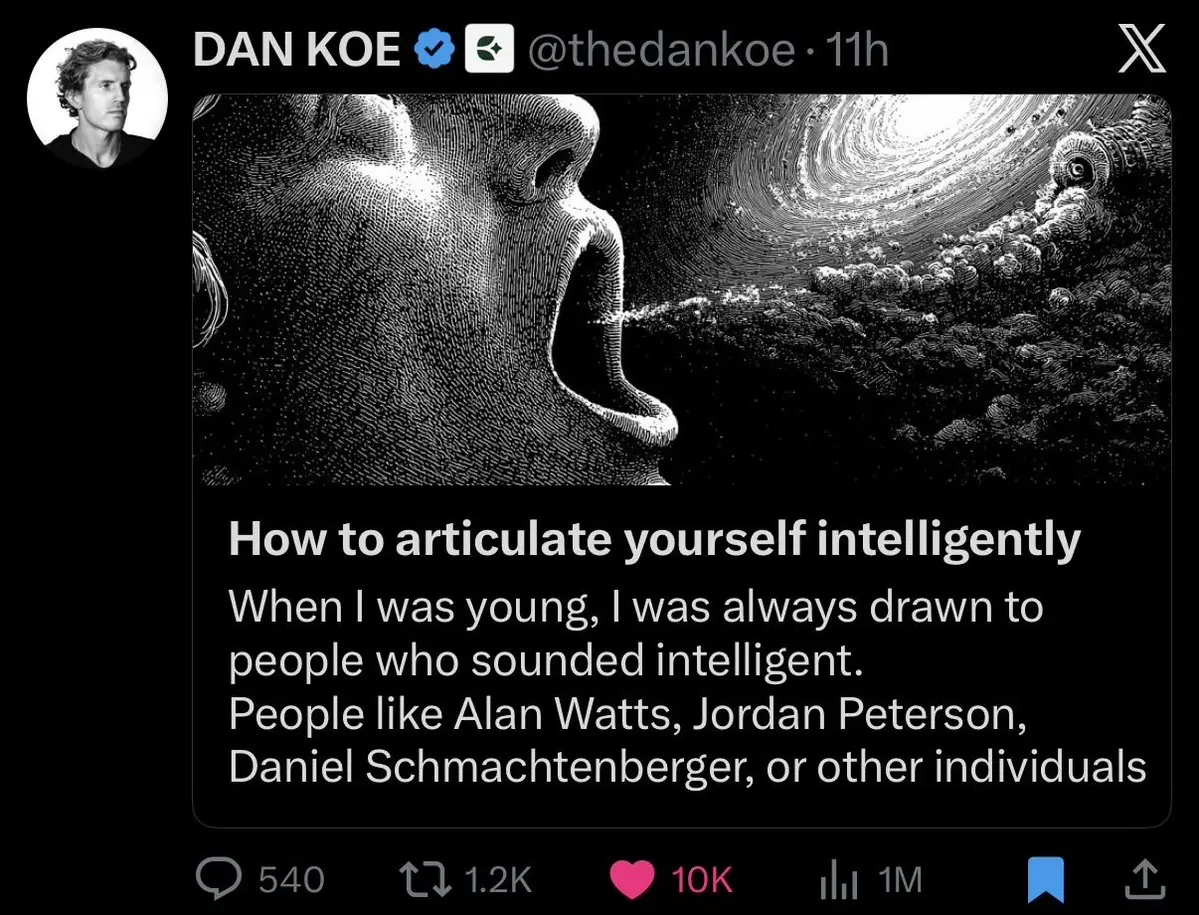Viewport: 1199px width, 915px height.
Task: Open the article's engraved face cover image
Action: pyautogui.click(x=681, y=290)
